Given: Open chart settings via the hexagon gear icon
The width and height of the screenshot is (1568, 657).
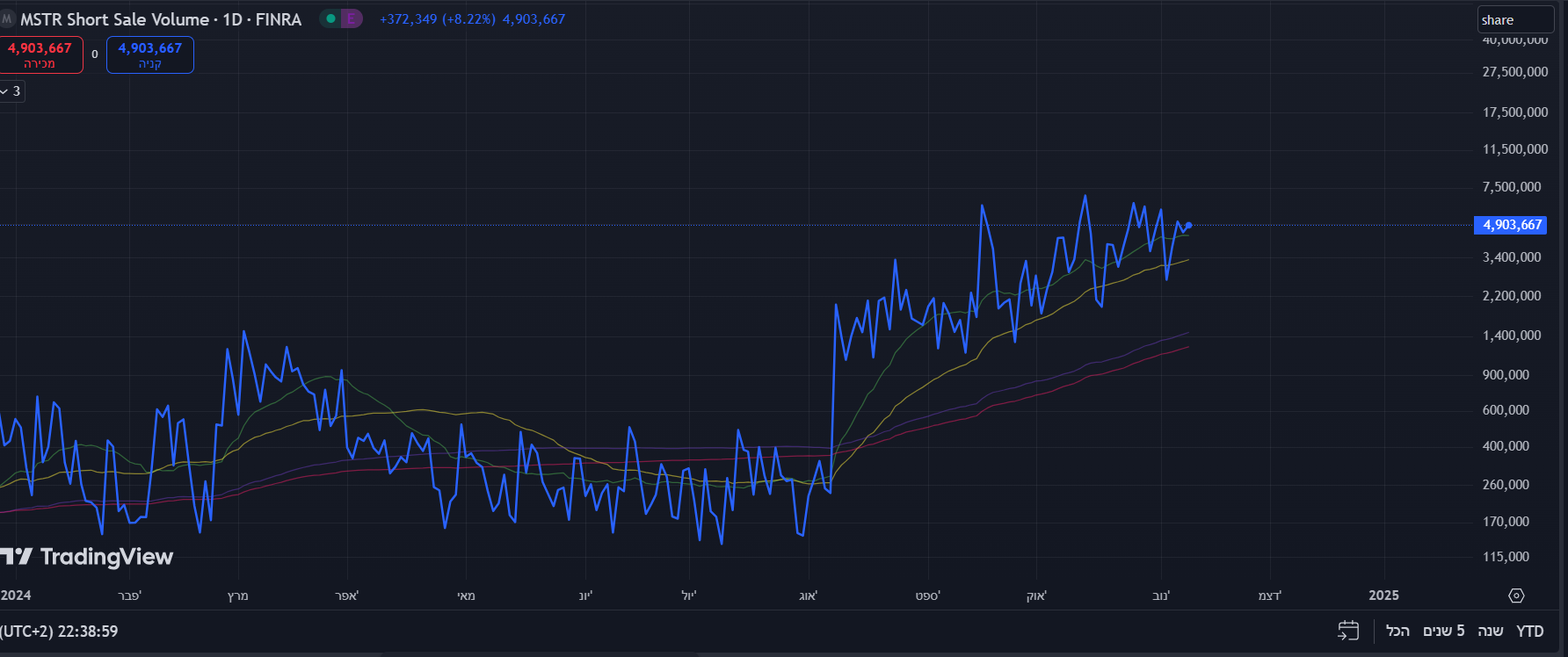Looking at the screenshot, I should 1516,596.
